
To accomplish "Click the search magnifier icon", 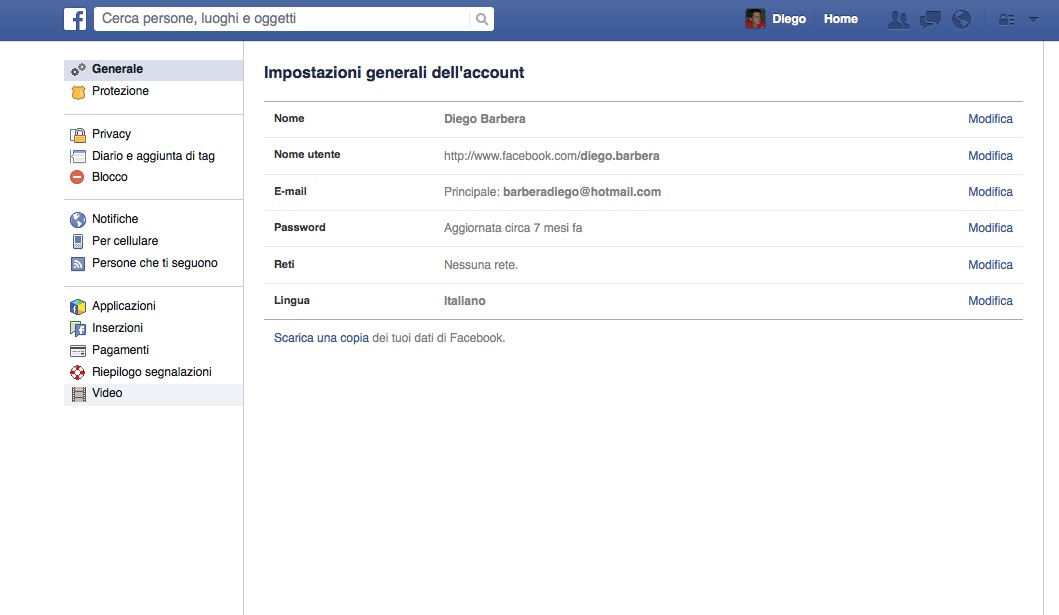I will coord(482,19).
